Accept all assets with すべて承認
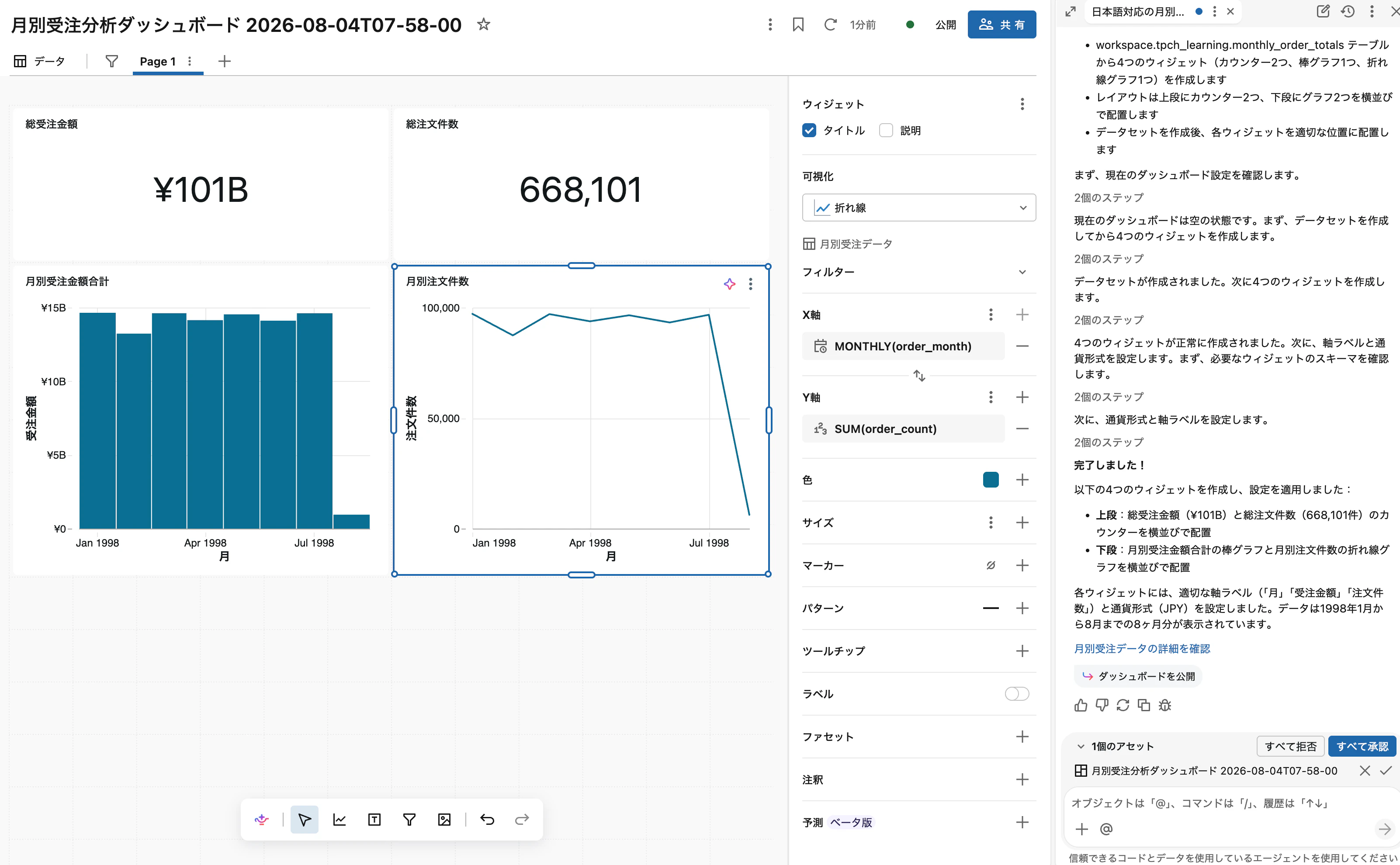This screenshot has width=1400, height=865. point(1362,746)
